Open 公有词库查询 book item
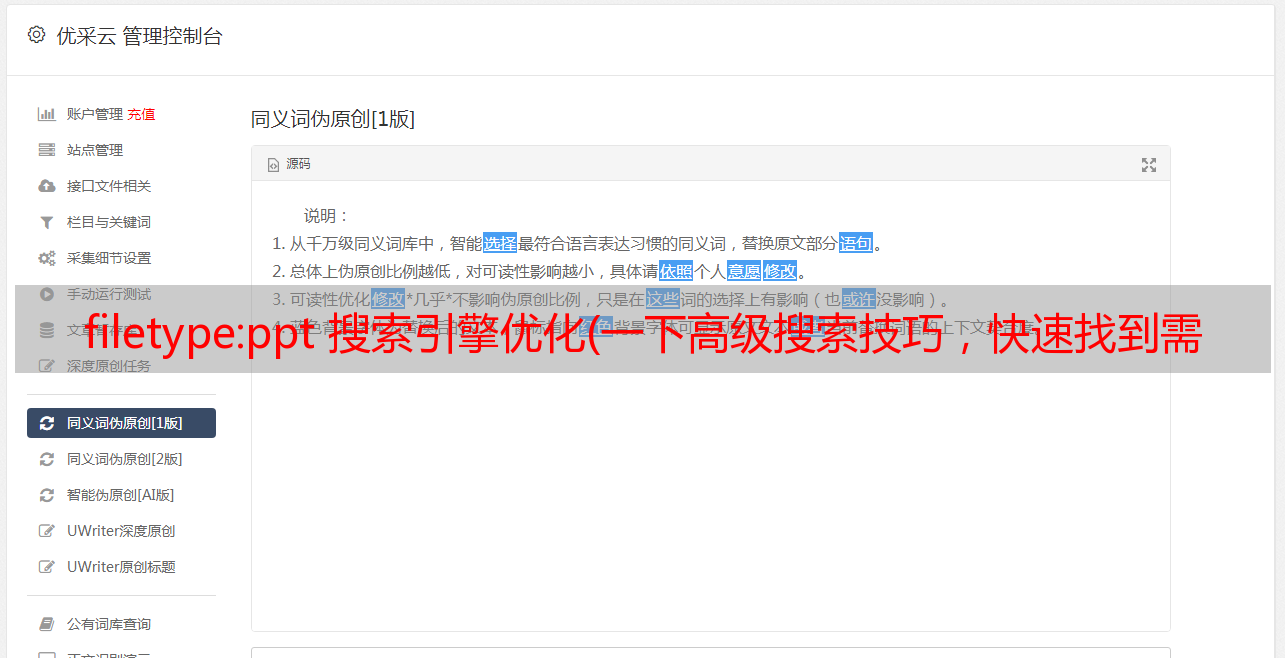 coord(121,624)
